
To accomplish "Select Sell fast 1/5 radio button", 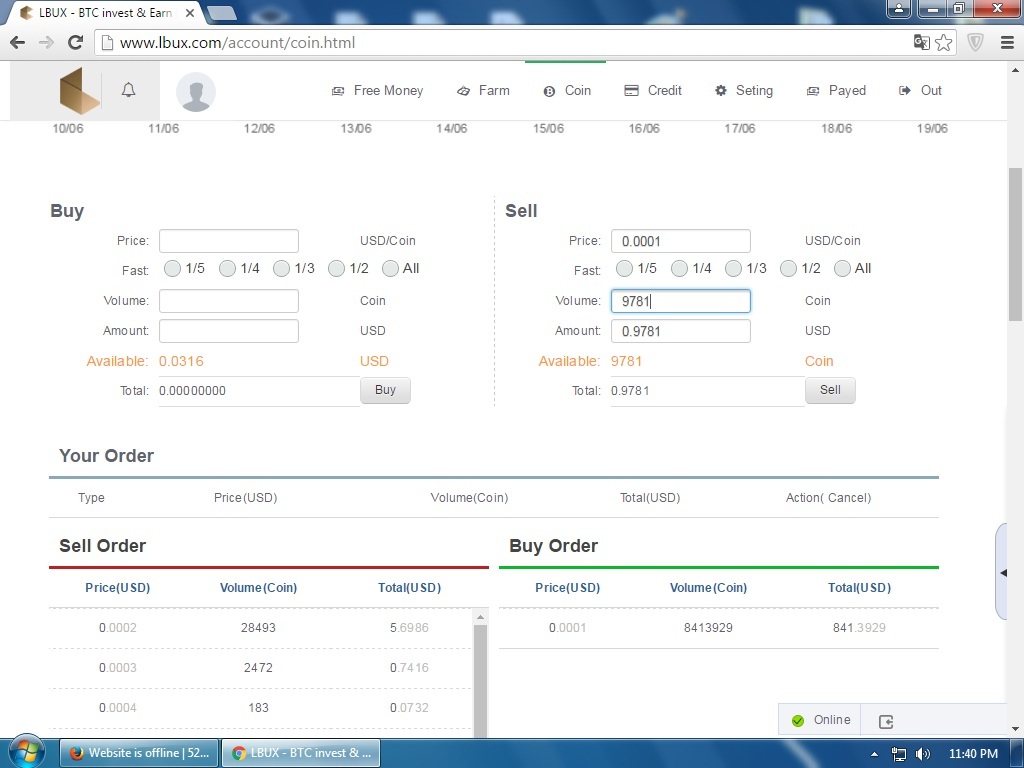I will [x=624, y=268].
